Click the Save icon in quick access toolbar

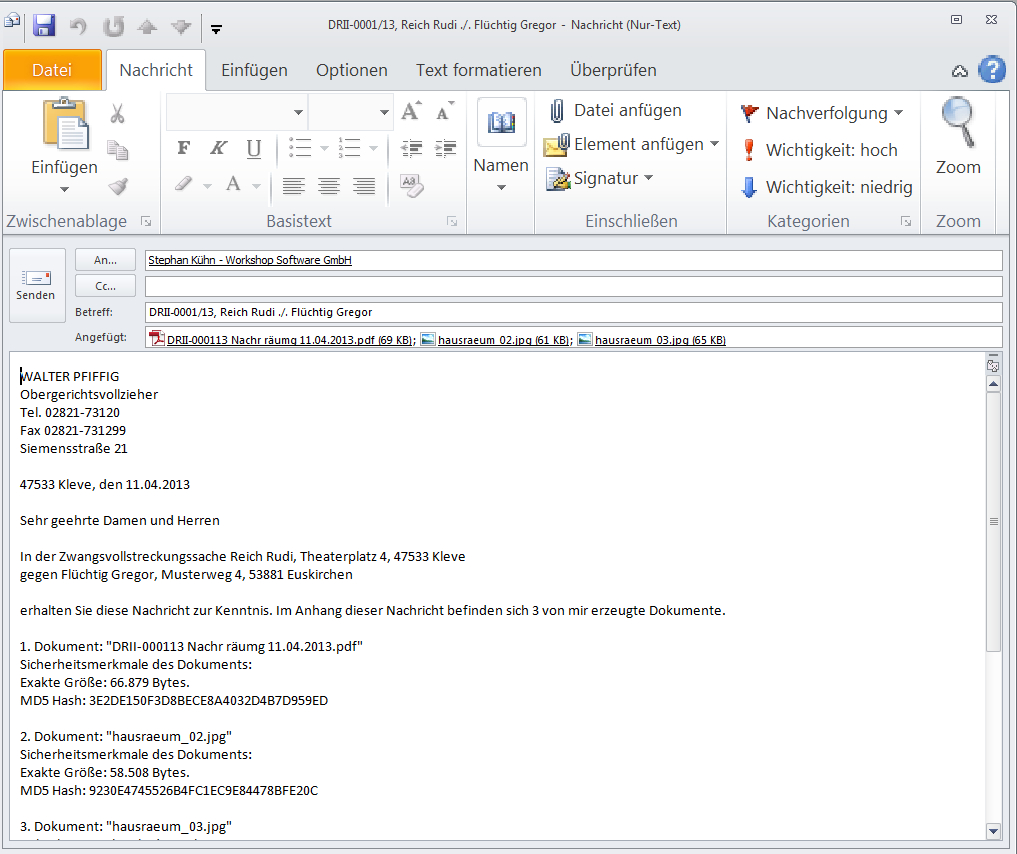click(43, 26)
